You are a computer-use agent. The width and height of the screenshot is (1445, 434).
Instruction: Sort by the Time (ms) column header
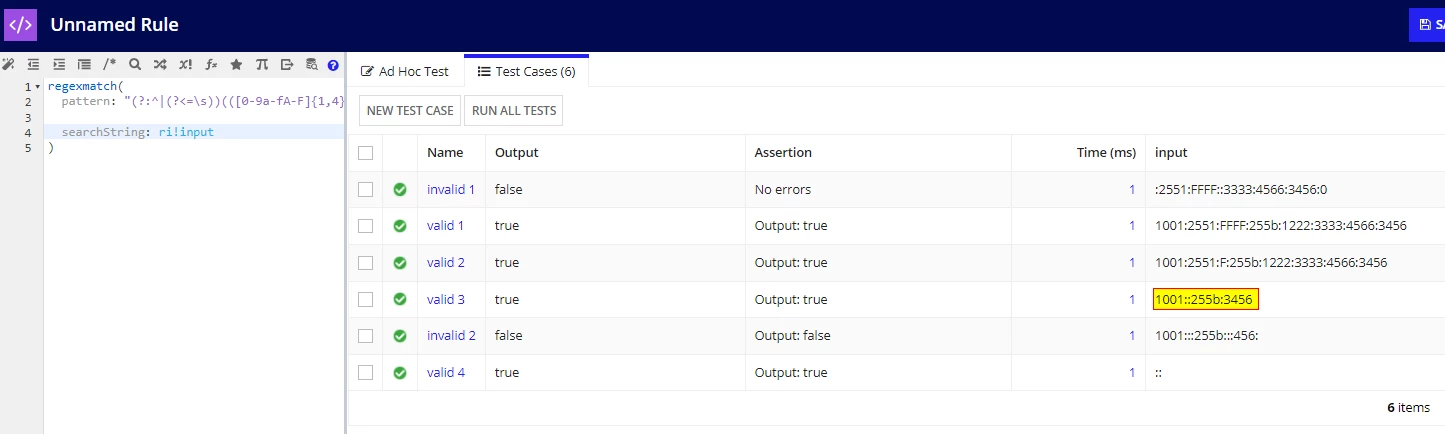pyautogui.click(x=1108, y=153)
